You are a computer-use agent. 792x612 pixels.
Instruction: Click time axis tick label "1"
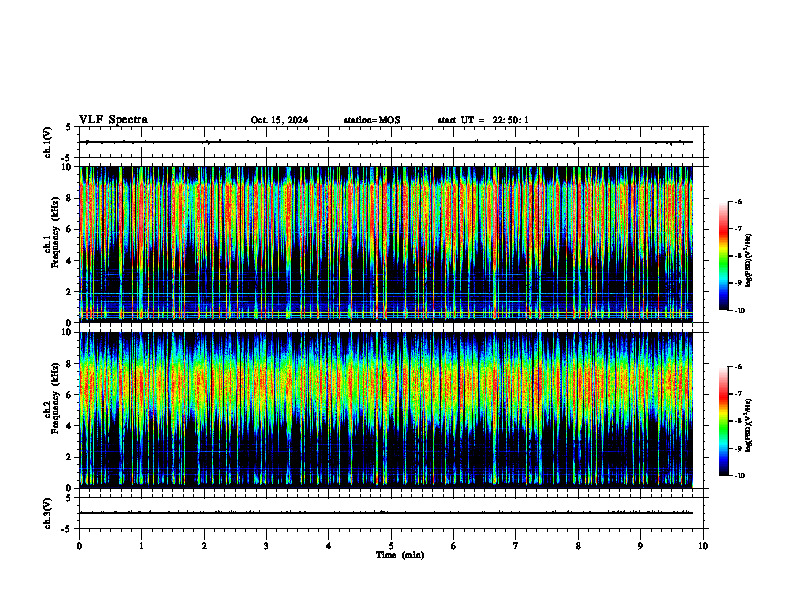point(141,546)
